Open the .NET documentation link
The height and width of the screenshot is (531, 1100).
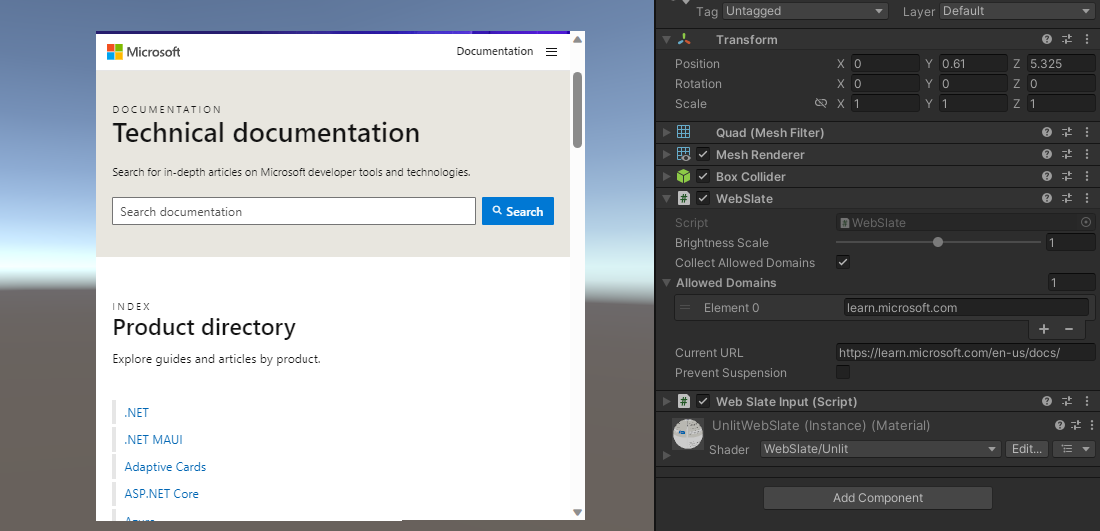[137, 413]
